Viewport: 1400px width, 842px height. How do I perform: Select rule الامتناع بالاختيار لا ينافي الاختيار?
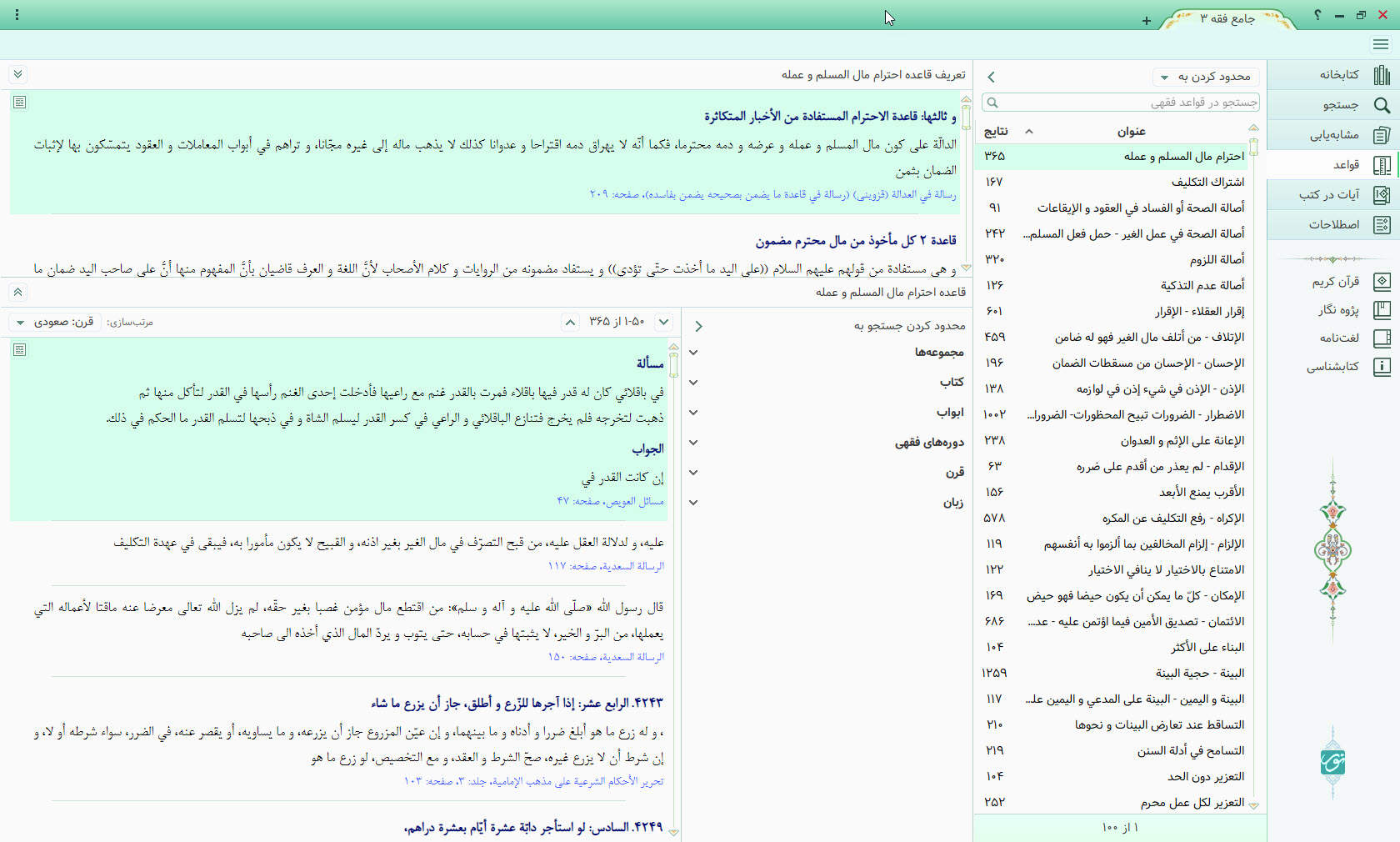tap(1112, 569)
